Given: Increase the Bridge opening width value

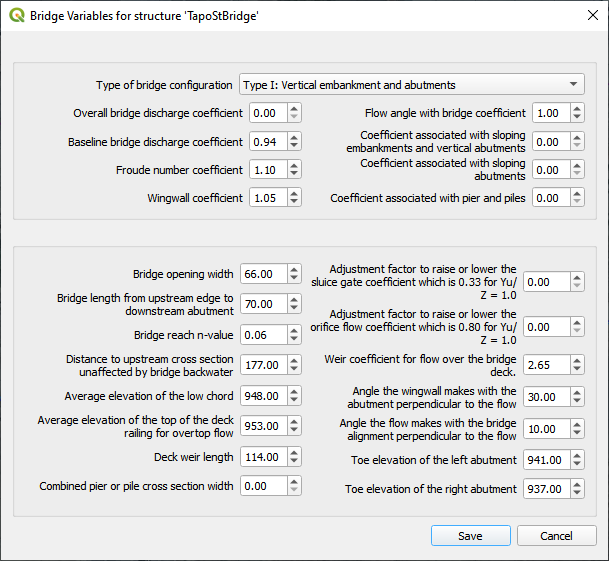Looking at the screenshot, I should pos(293,269).
